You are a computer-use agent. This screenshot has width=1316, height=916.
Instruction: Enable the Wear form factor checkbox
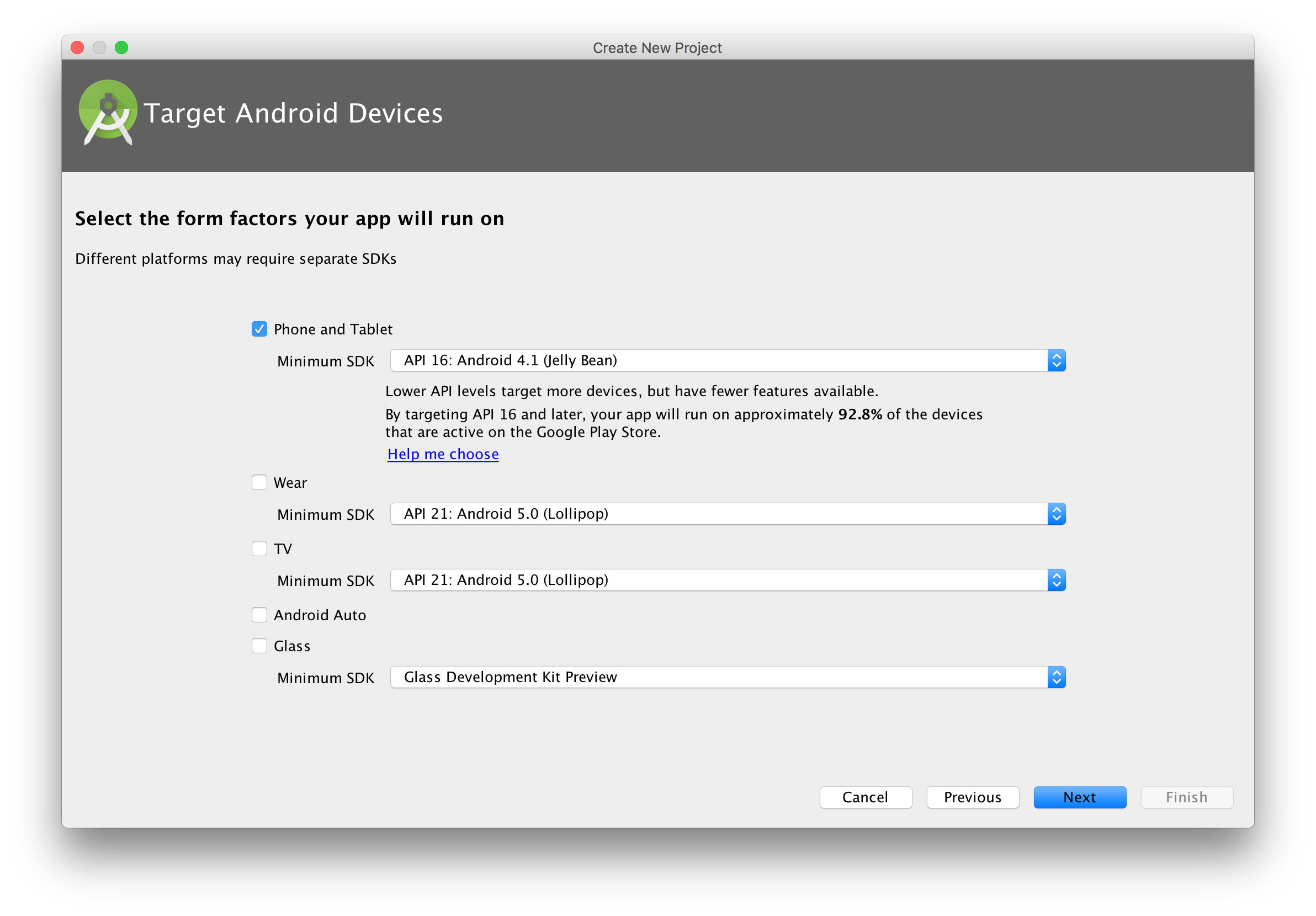(x=259, y=482)
